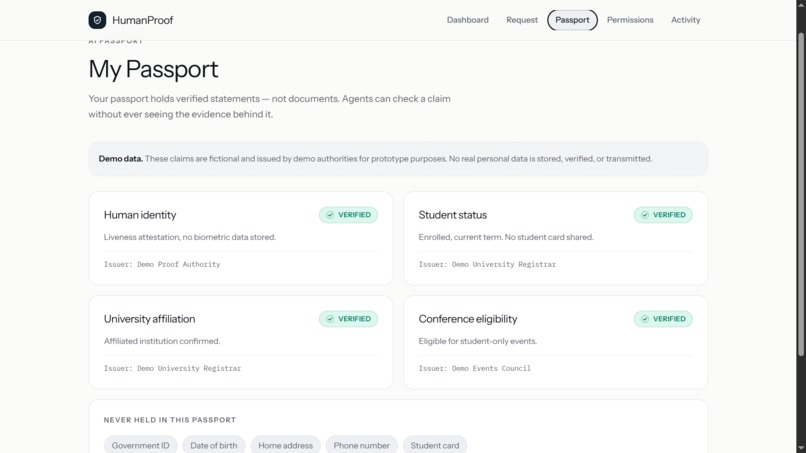Click checkmark icon in Conference eligibility badge
The image size is (806, 453).
645,319
